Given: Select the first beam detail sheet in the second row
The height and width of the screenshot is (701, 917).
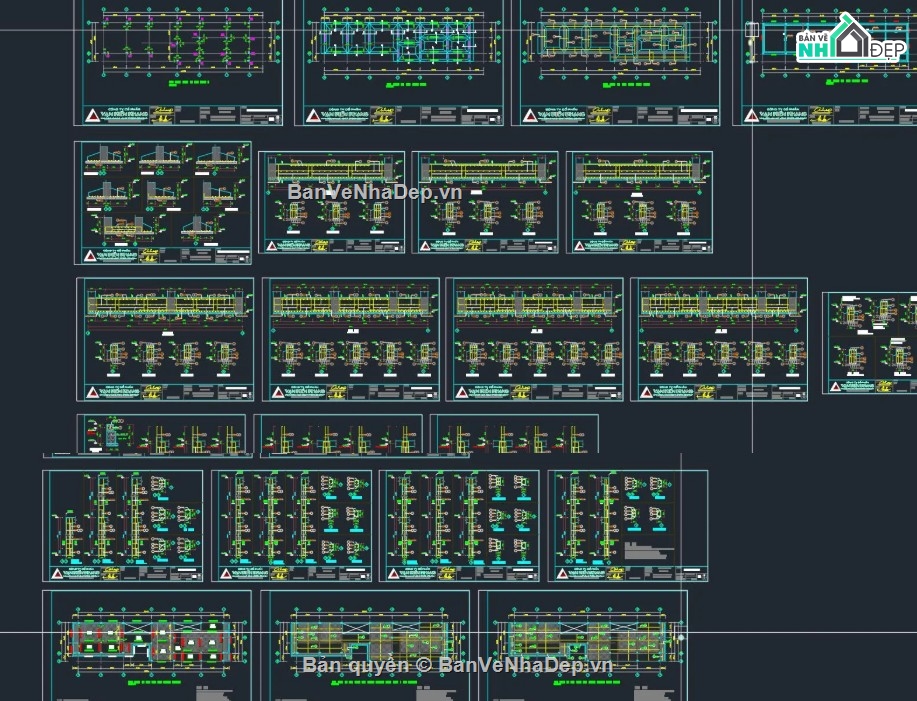Looking at the screenshot, I should tap(332, 202).
